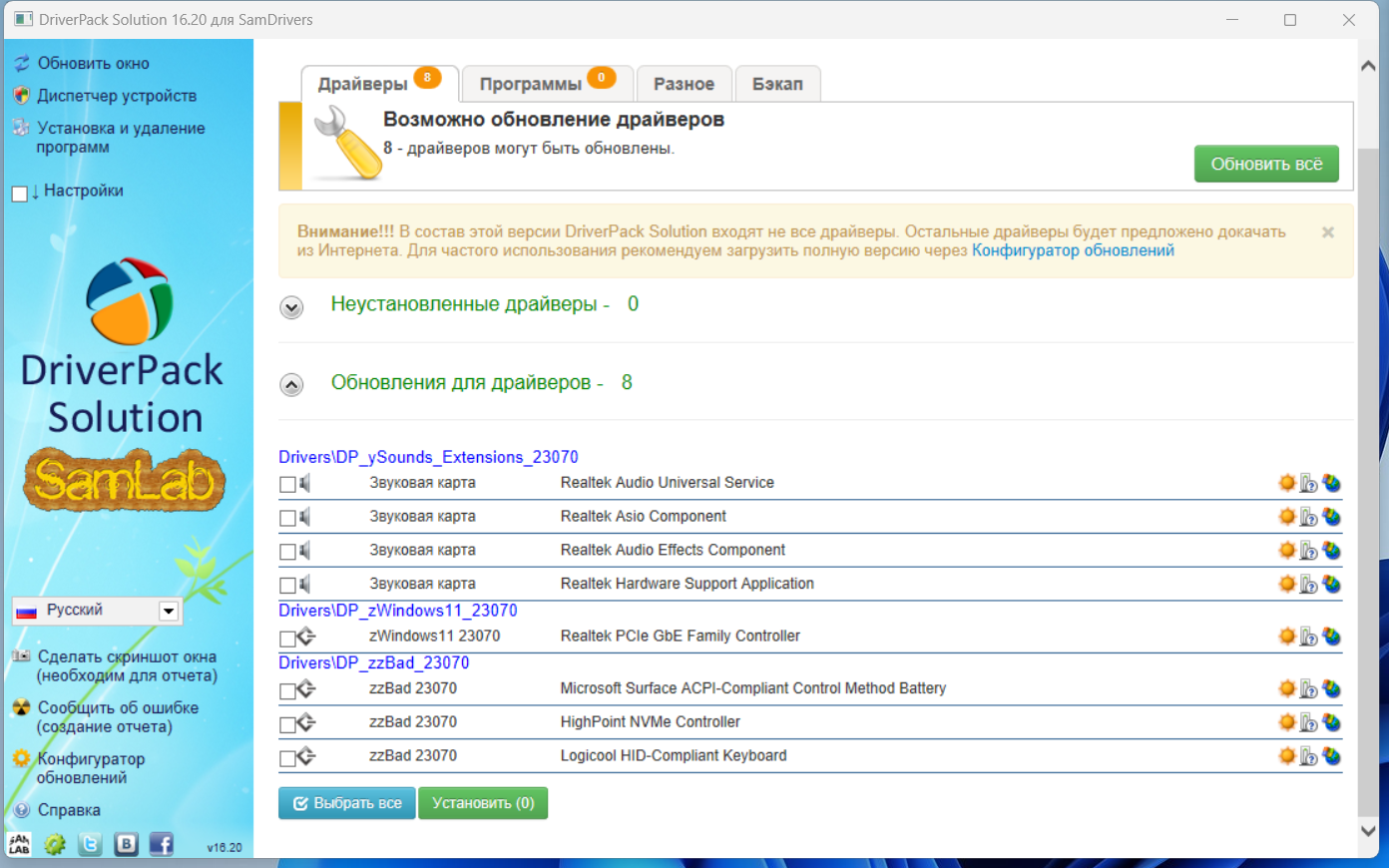1389x868 pixels.
Task: Click the globe web-search icon for Realtek Audio Universal Service
Action: (1331, 483)
